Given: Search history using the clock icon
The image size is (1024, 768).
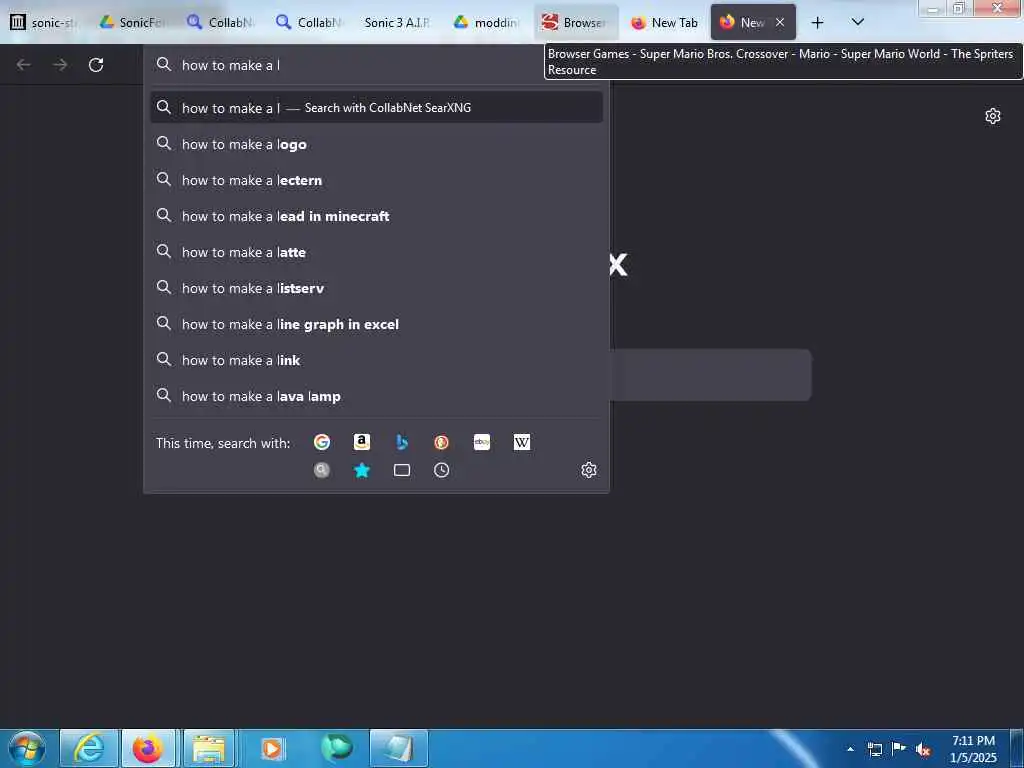Looking at the screenshot, I should 441,470.
